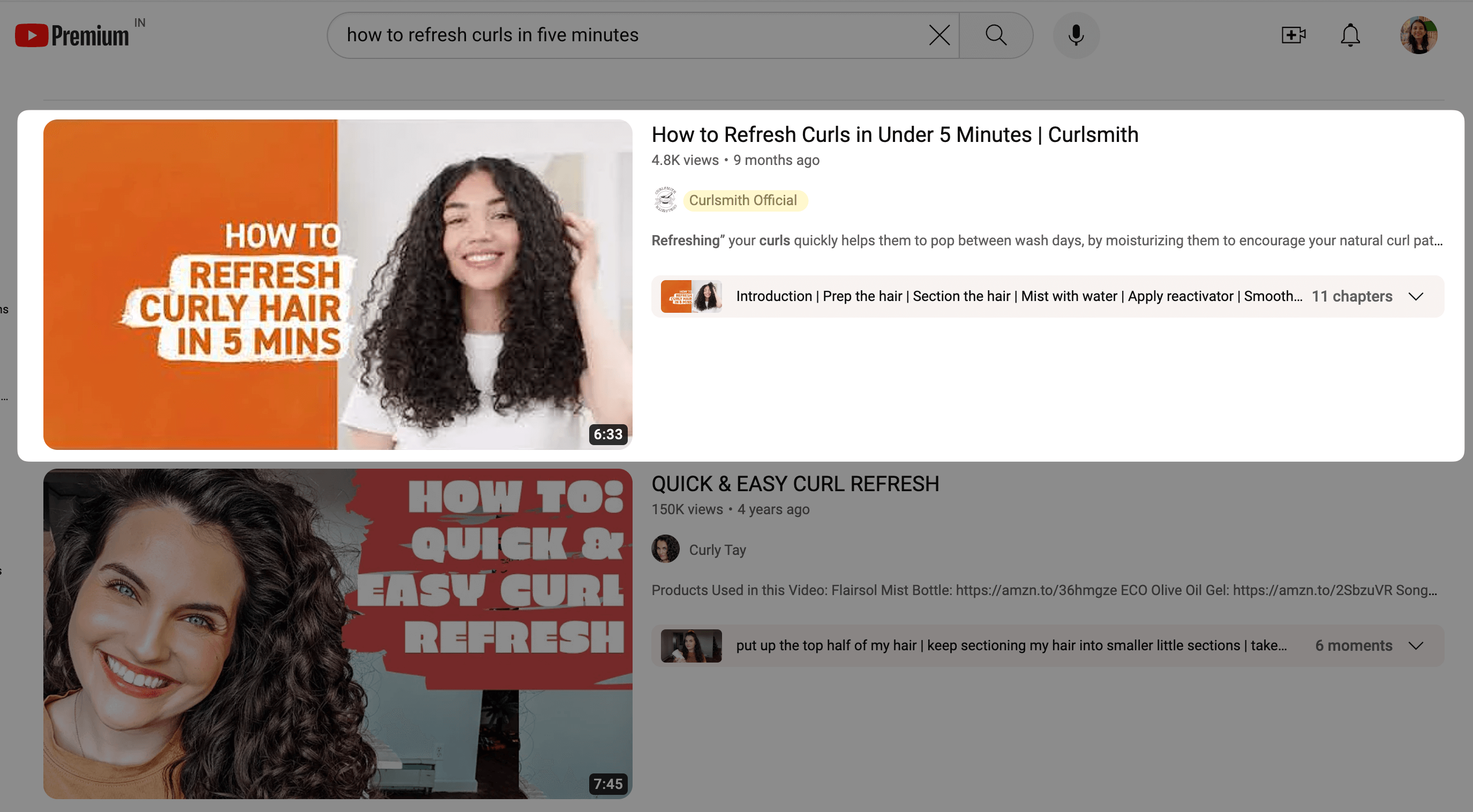Play the Quick & Easy Curl Refresh thumbnail
This screenshot has width=1473, height=812.
(x=337, y=634)
